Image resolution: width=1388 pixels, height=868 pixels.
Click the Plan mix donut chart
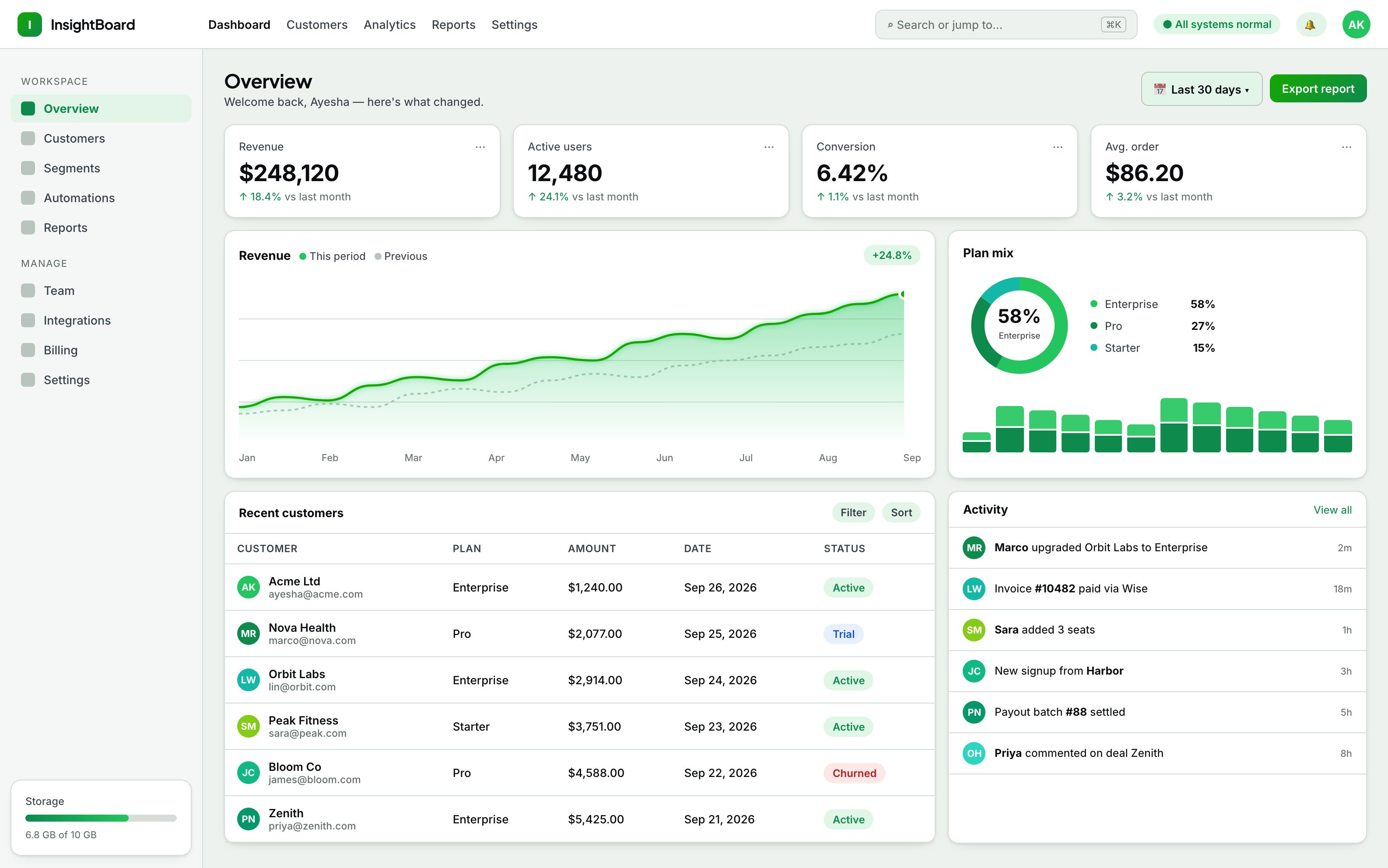tap(1019, 325)
